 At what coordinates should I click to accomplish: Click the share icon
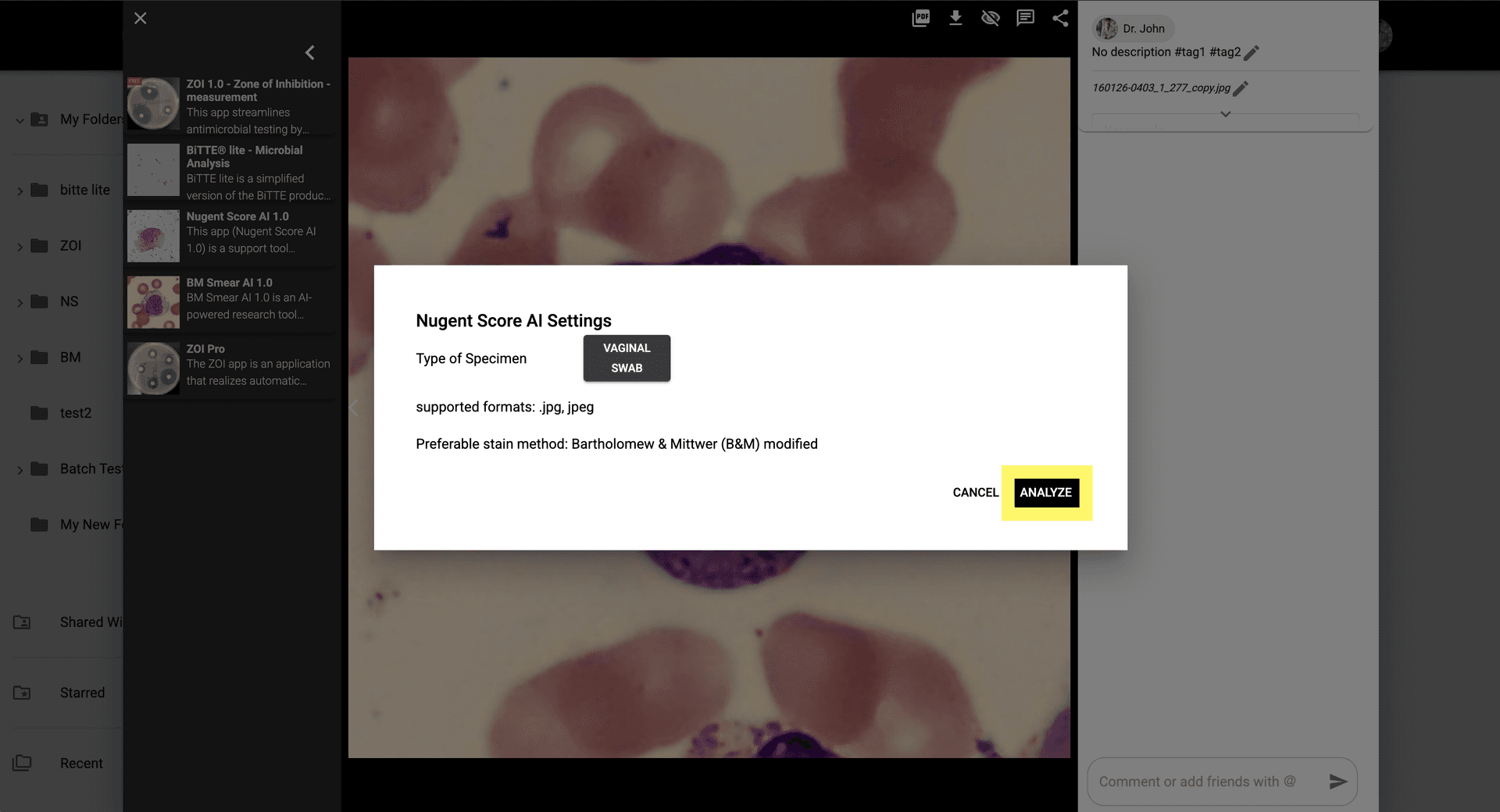tap(1060, 18)
